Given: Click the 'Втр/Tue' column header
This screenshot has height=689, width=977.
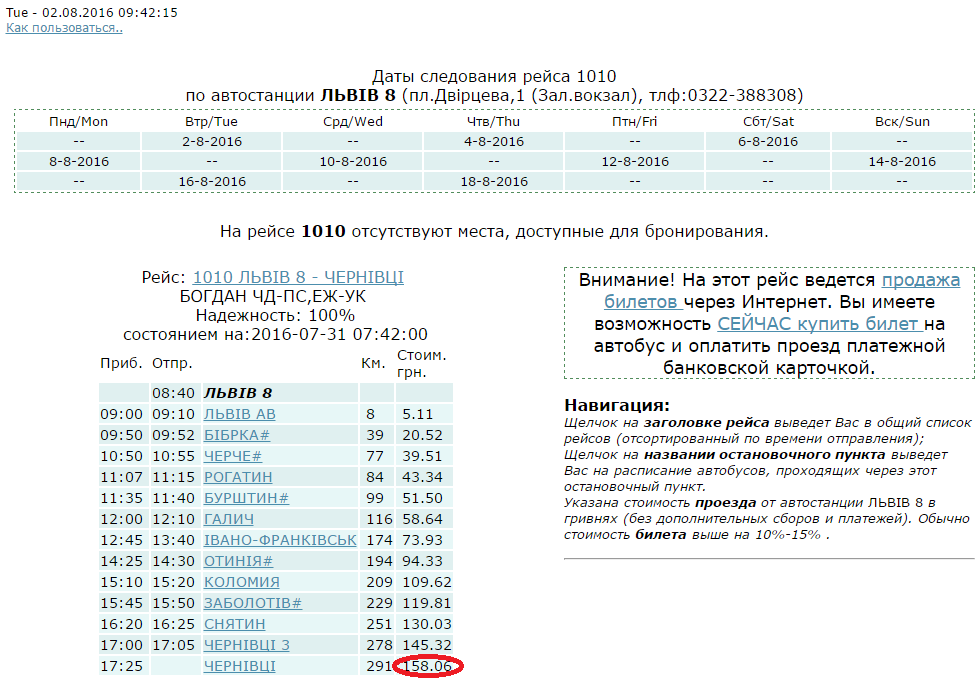Looking at the screenshot, I should click(212, 122).
